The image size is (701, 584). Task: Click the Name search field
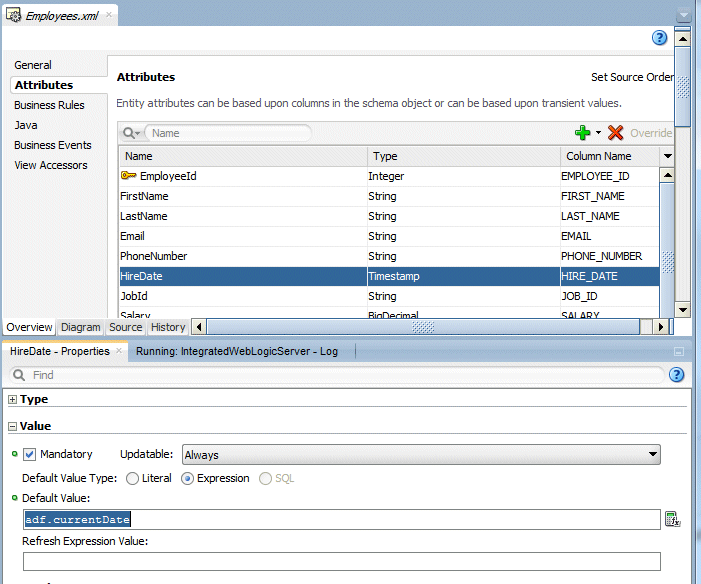point(228,133)
